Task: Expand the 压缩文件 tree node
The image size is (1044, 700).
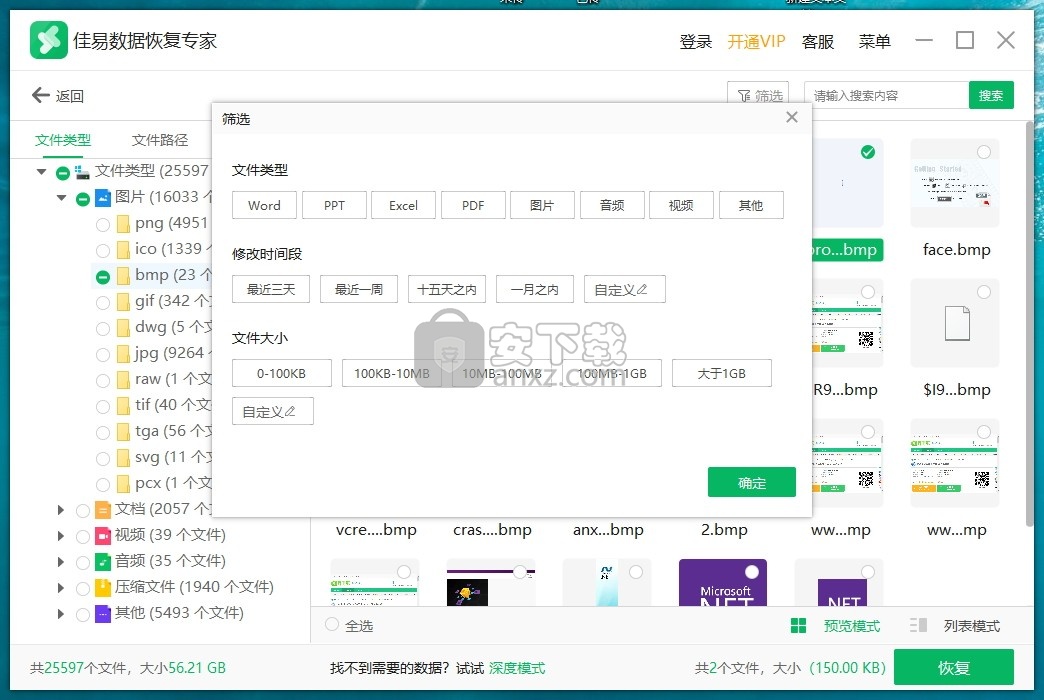Action: 61,588
